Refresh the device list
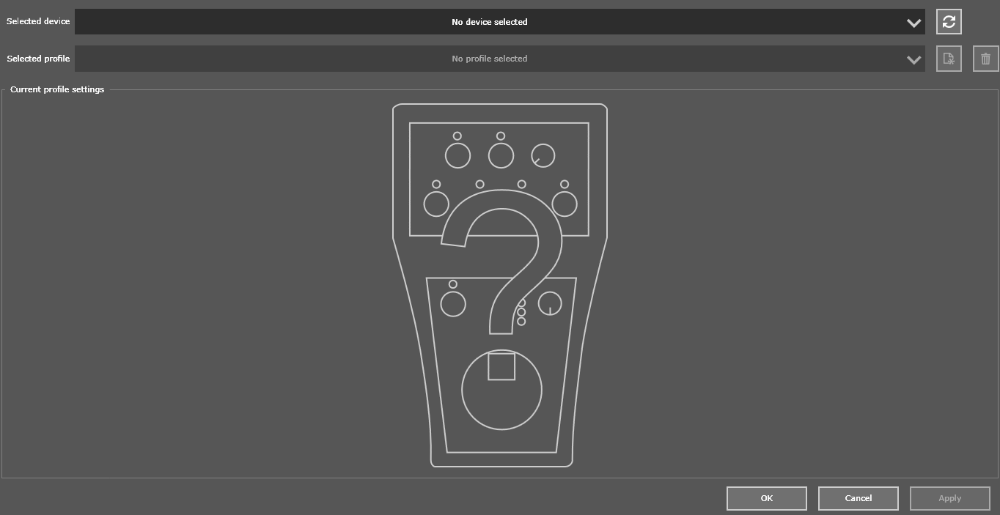The height and width of the screenshot is (515, 1000). [948, 22]
